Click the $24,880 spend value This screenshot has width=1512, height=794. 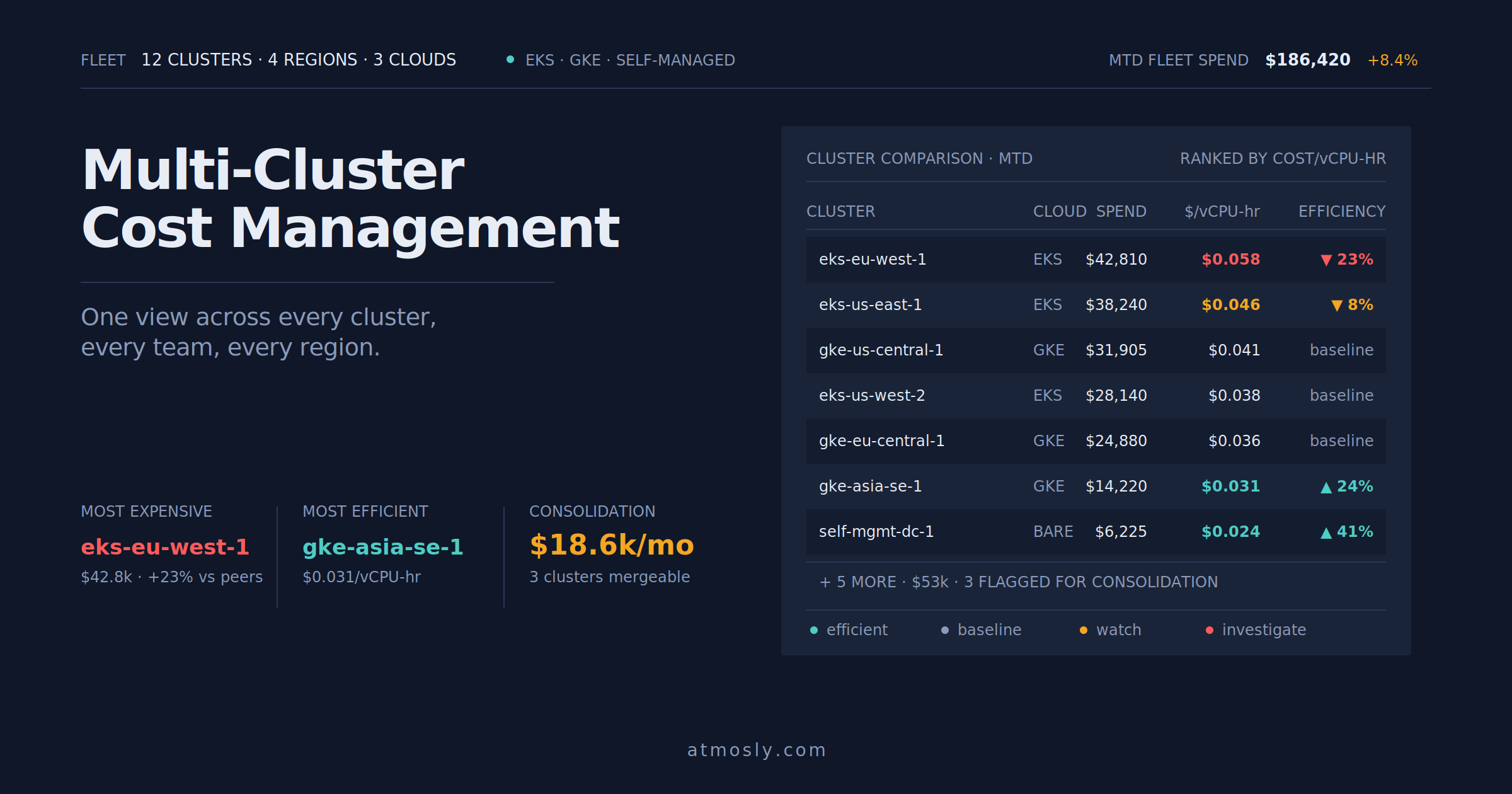(x=1116, y=440)
